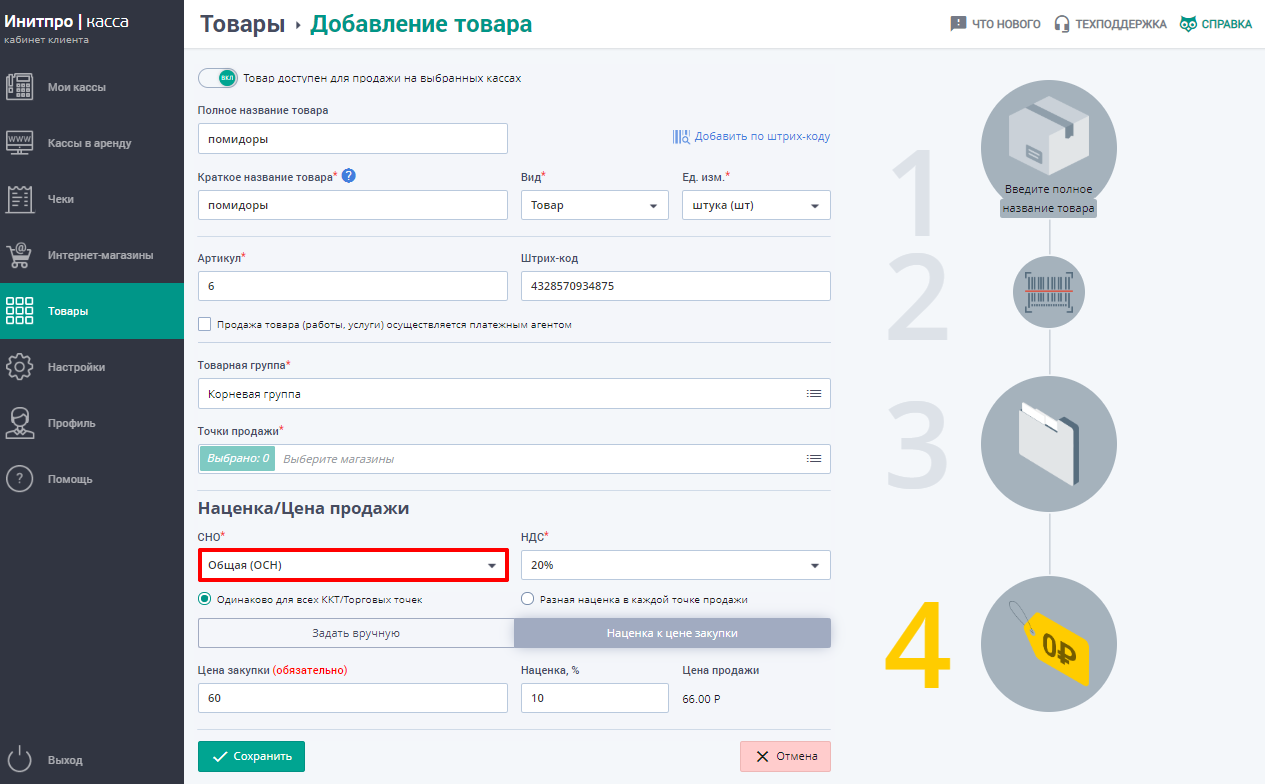Click the Помощь menu item
Image resolution: width=1265 pixels, height=784 pixels.
[92, 479]
